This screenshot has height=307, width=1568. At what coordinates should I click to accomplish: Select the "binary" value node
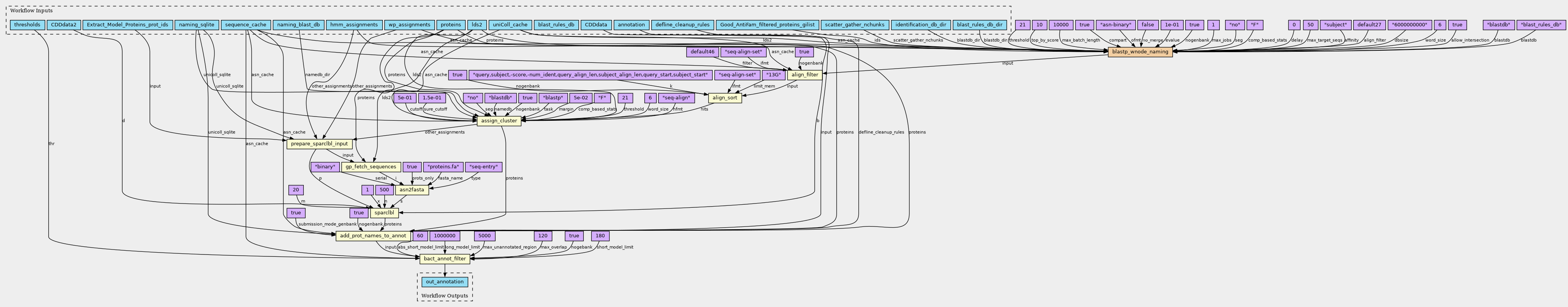tap(325, 167)
